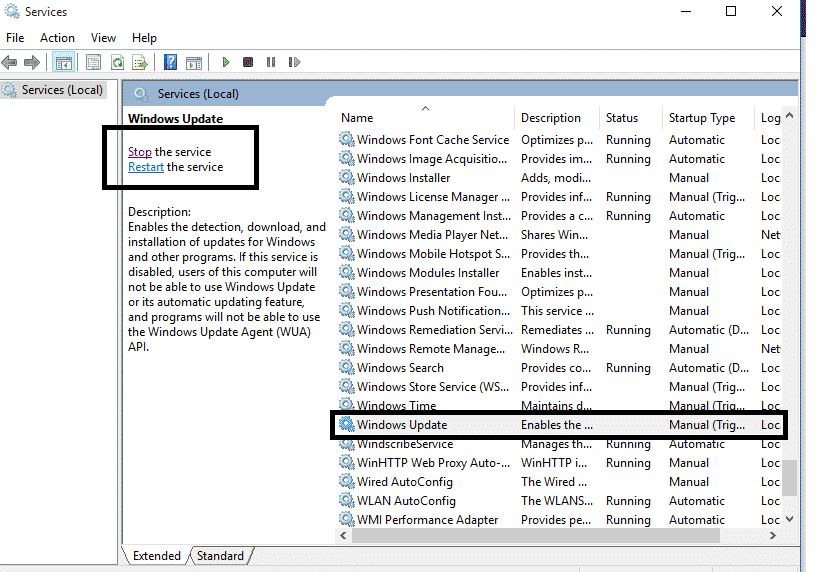Click the vertical scrollbar up arrow
This screenshot has width=819, height=572.
click(790, 115)
